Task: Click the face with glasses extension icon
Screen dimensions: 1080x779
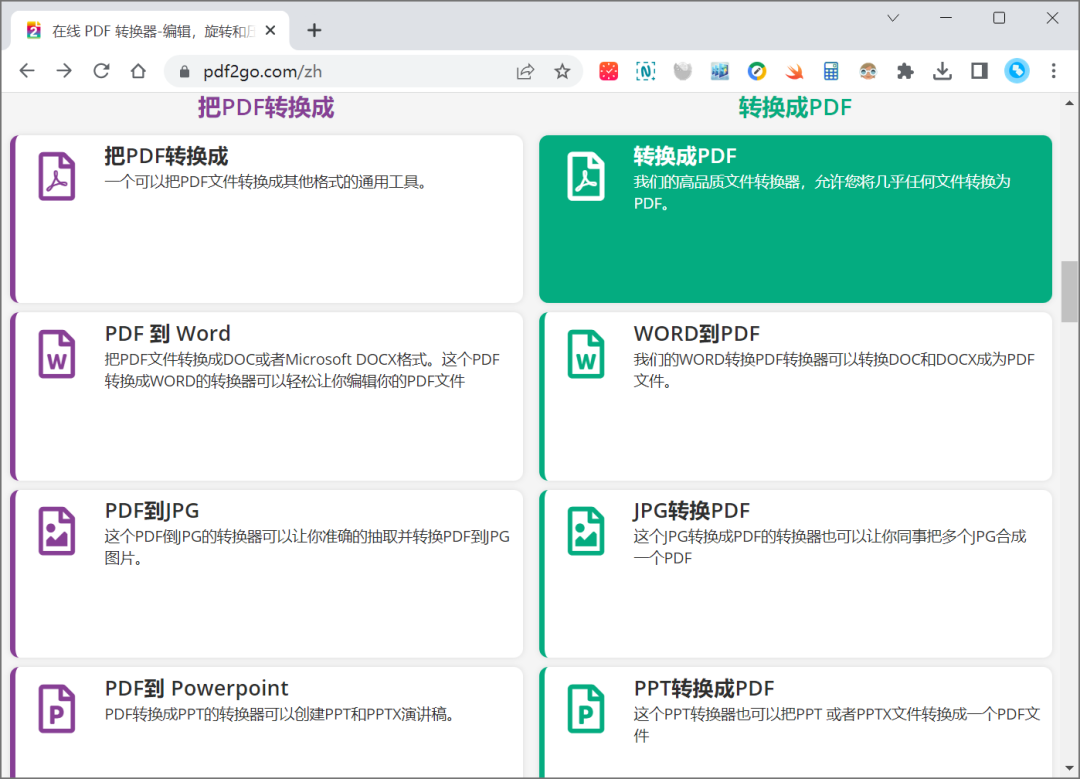Action: click(868, 71)
